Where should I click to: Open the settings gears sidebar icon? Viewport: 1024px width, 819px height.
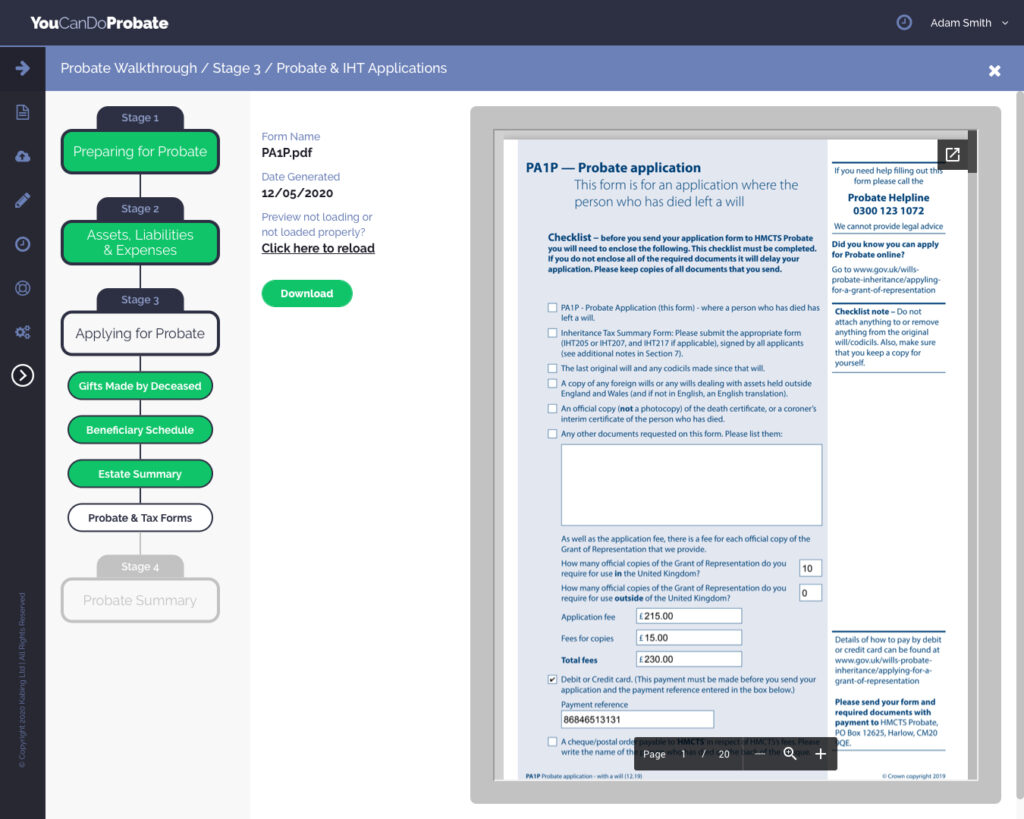coord(22,332)
